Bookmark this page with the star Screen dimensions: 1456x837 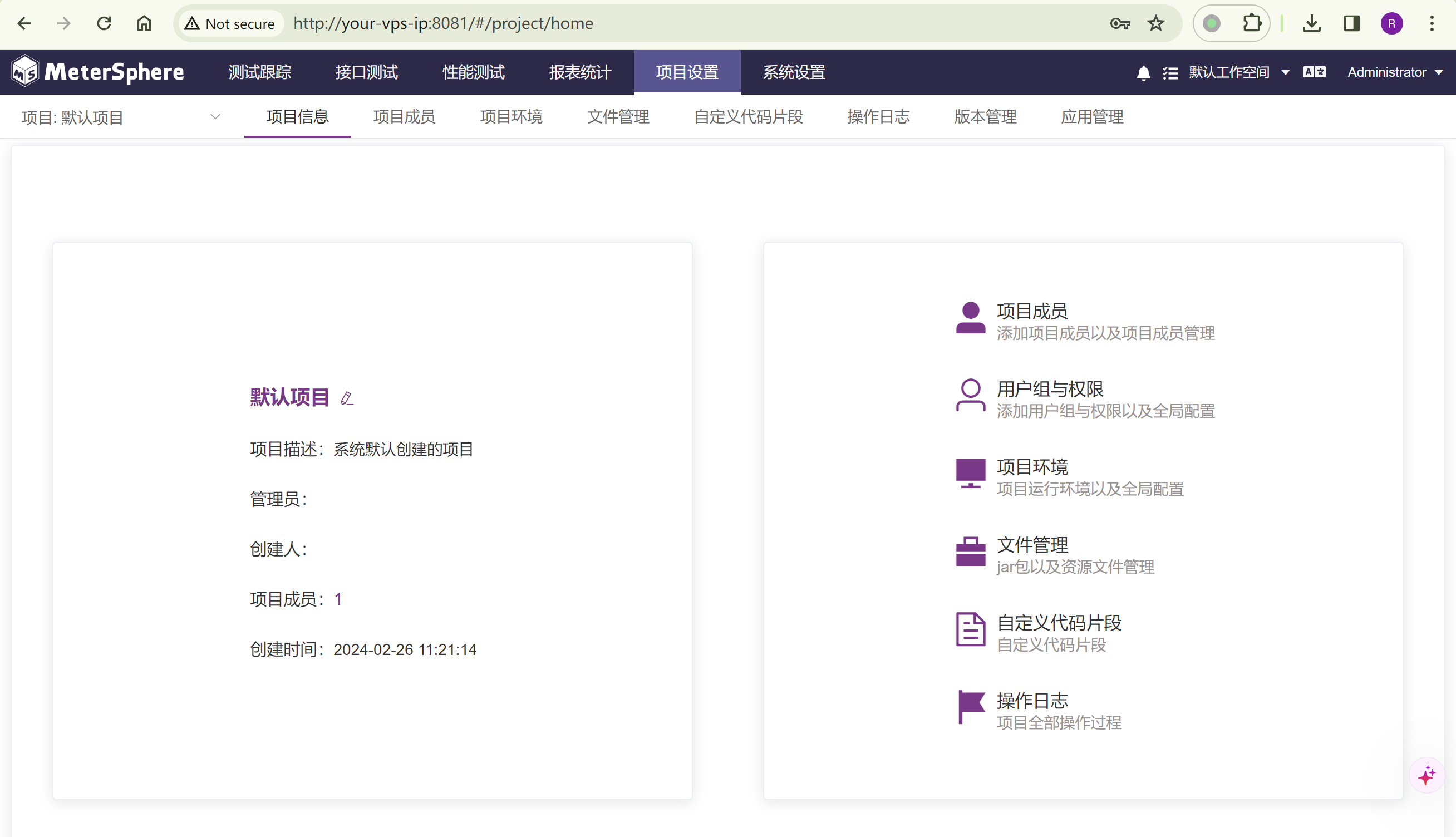click(x=1156, y=23)
